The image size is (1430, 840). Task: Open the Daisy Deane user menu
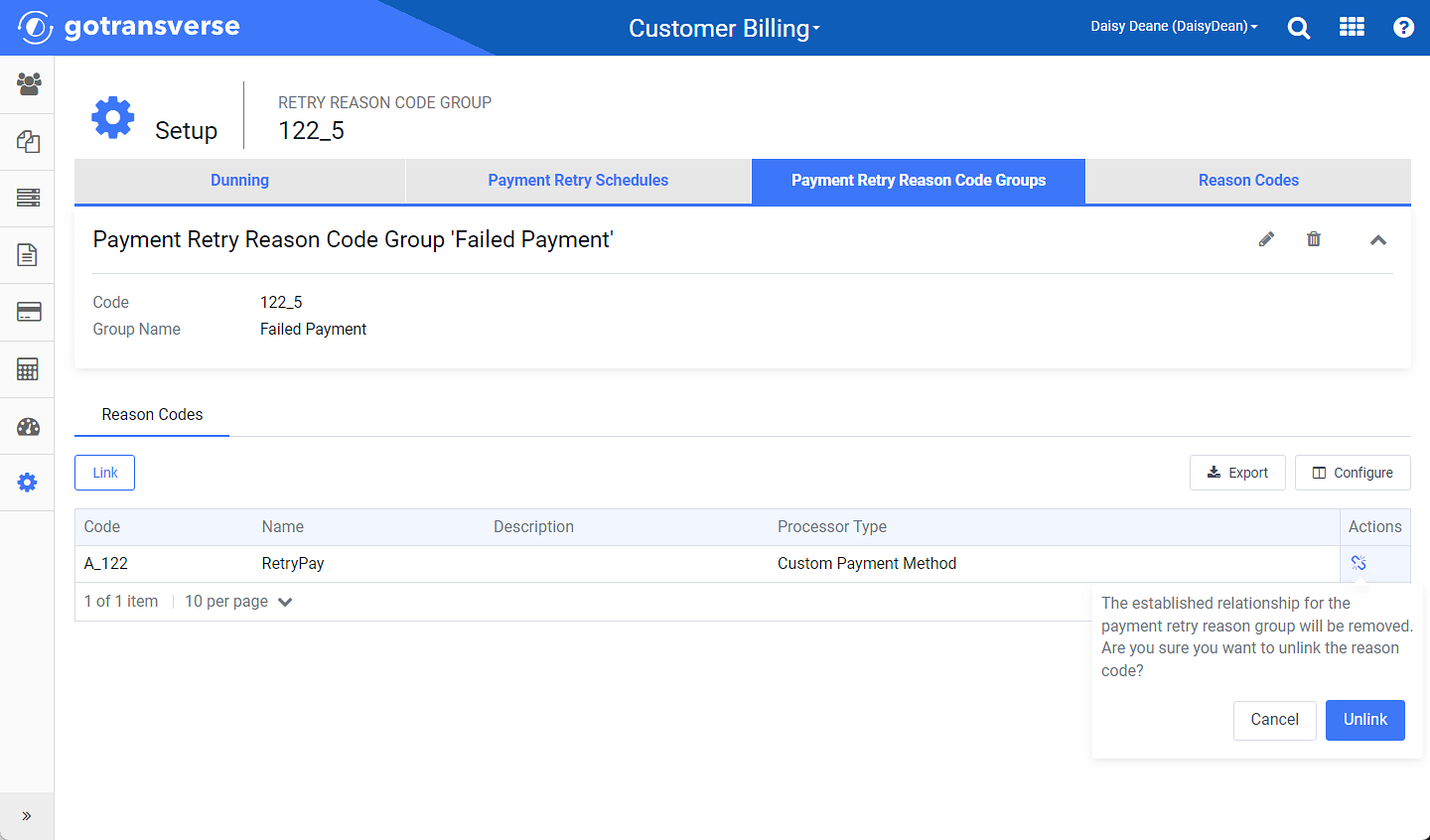click(x=1174, y=27)
